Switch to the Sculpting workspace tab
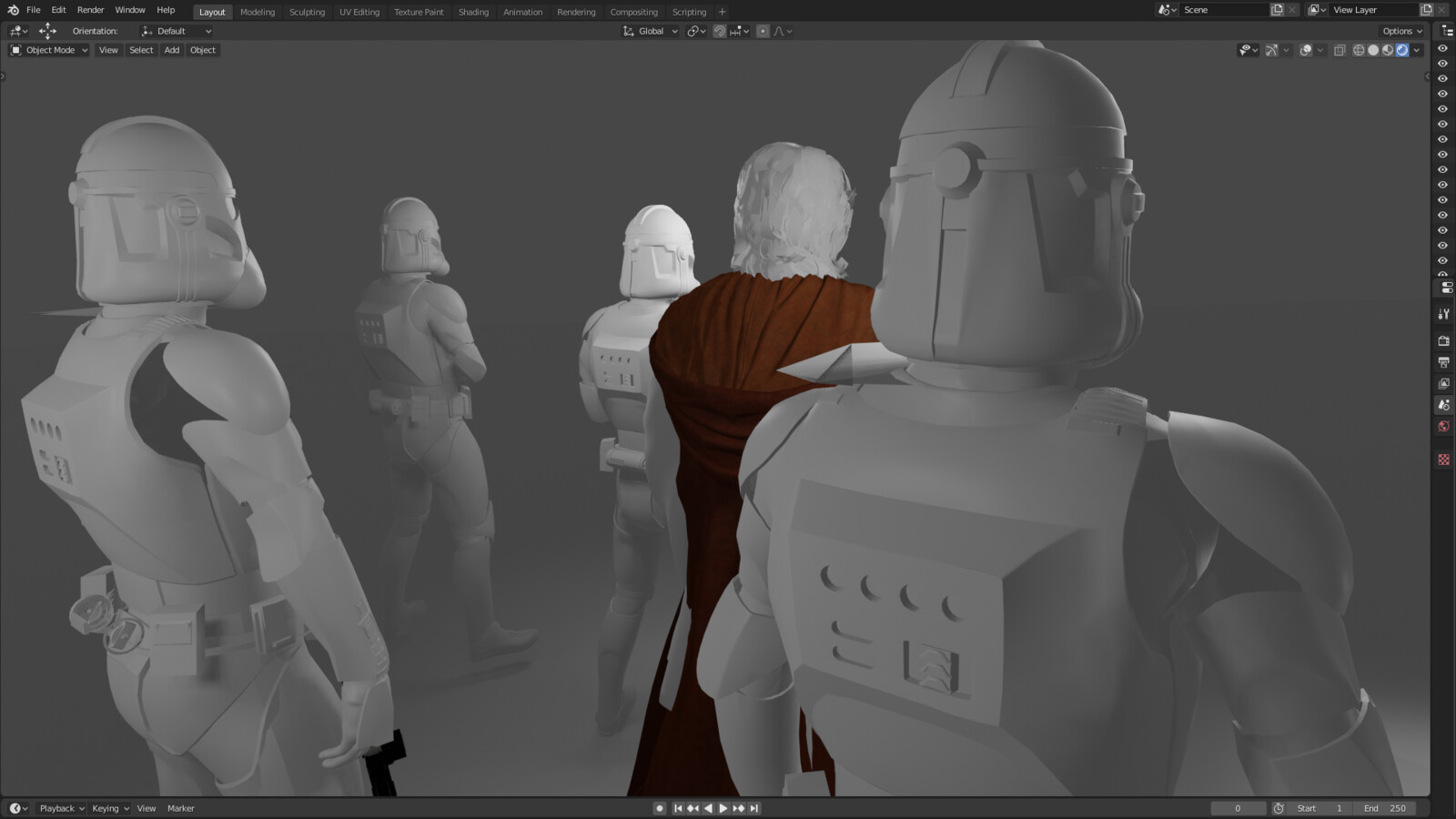Viewport: 1456px width, 819px height. (x=307, y=12)
